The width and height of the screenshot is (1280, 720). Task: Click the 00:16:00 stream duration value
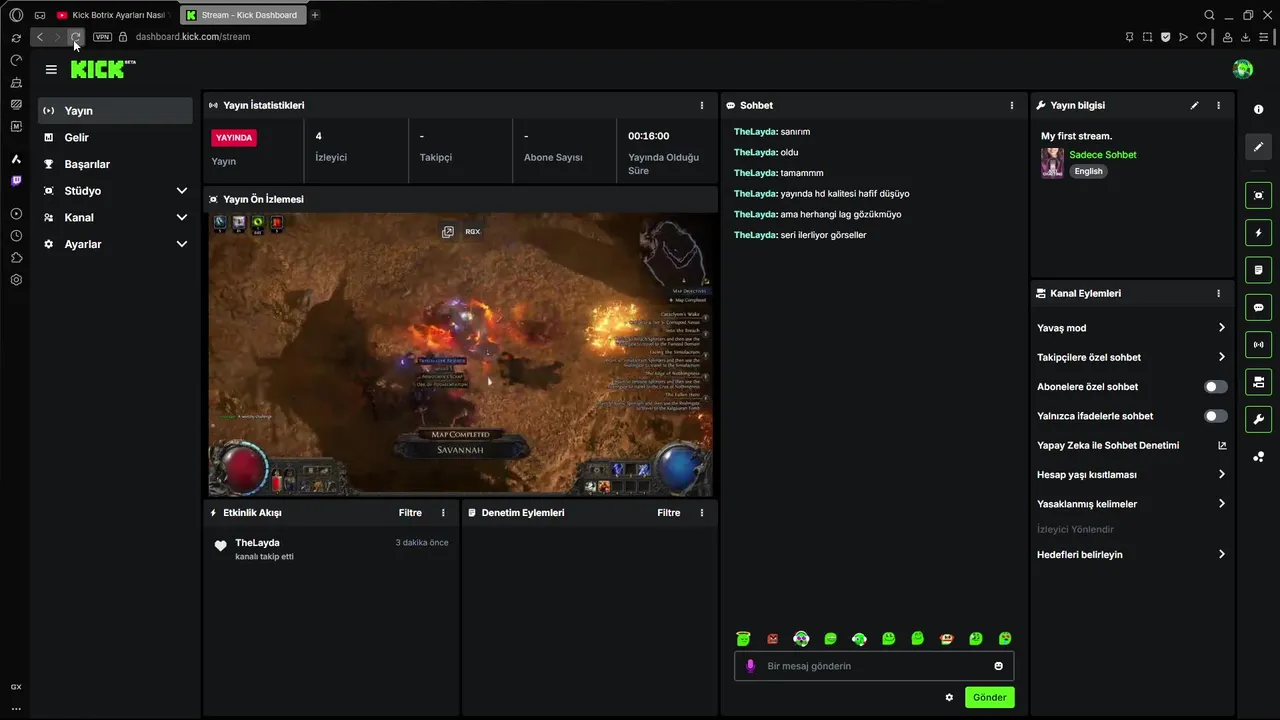coord(649,136)
